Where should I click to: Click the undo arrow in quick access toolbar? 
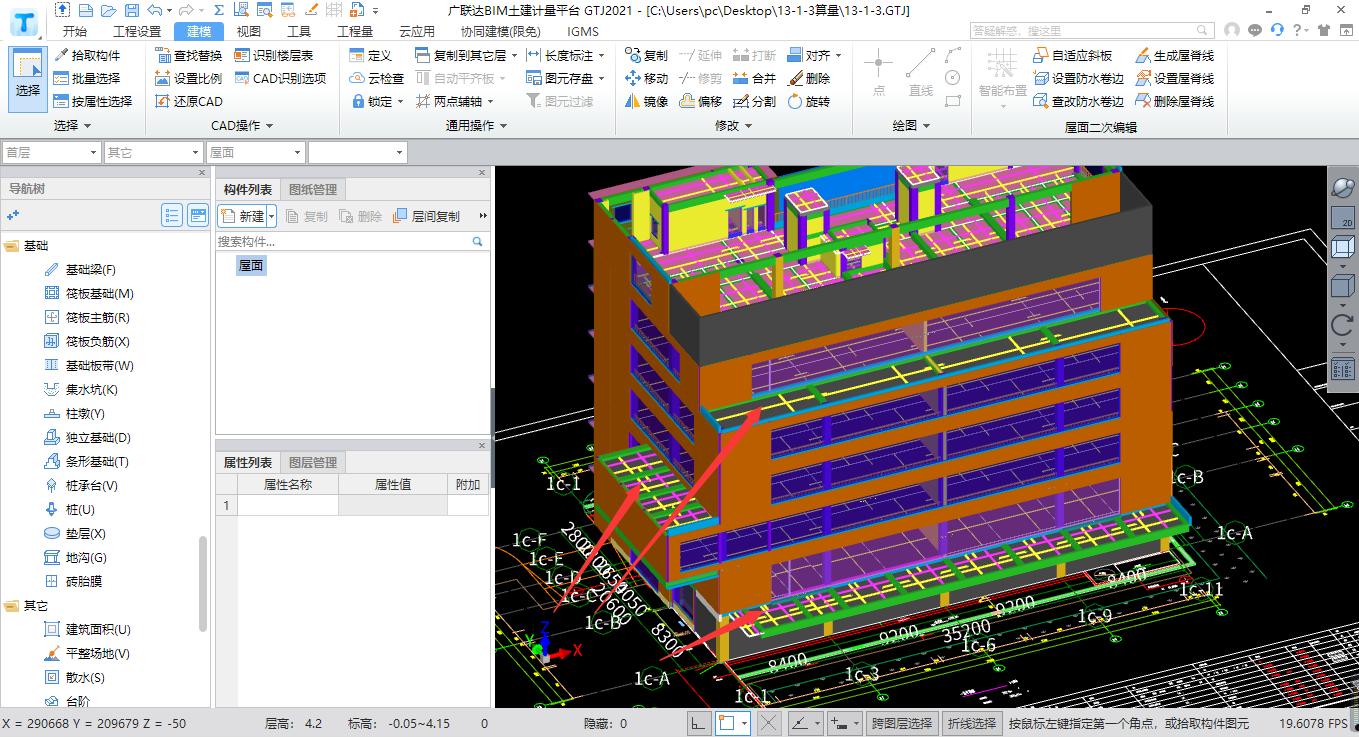(x=153, y=10)
